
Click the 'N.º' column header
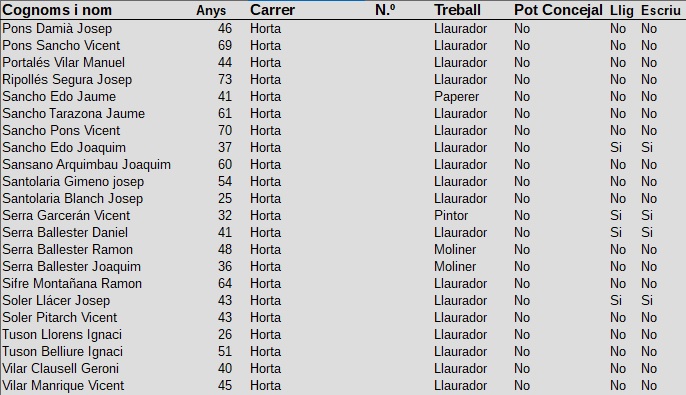pos(385,10)
